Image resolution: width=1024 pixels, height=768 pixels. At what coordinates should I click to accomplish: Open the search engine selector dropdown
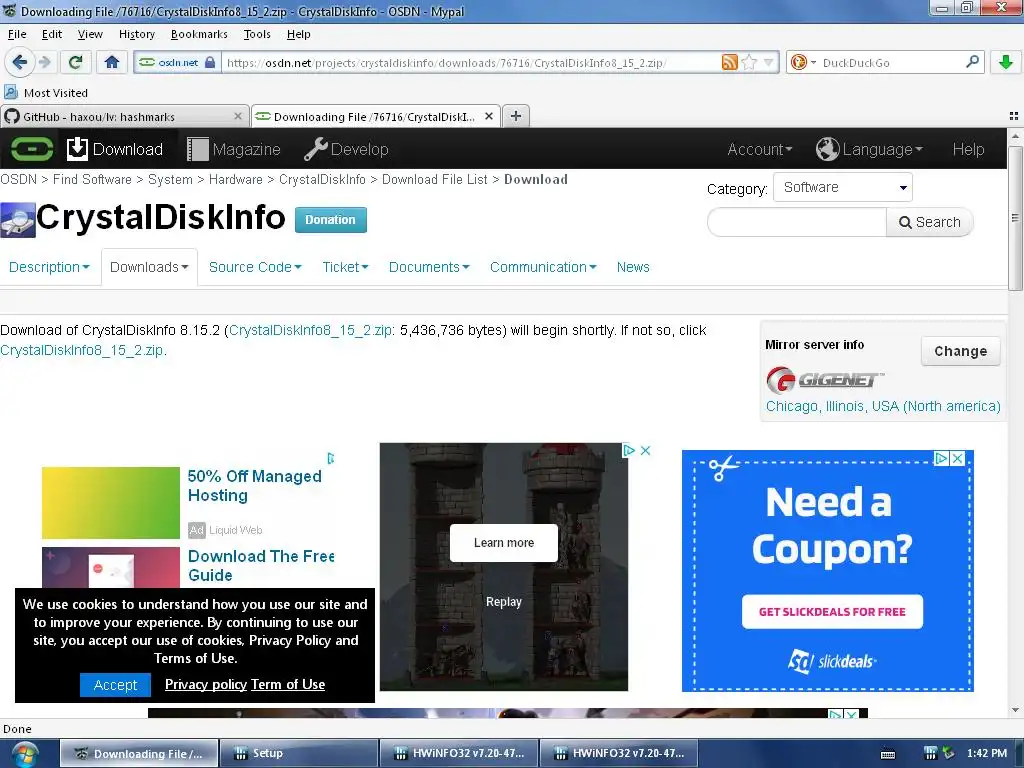pyautogui.click(x=813, y=63)
